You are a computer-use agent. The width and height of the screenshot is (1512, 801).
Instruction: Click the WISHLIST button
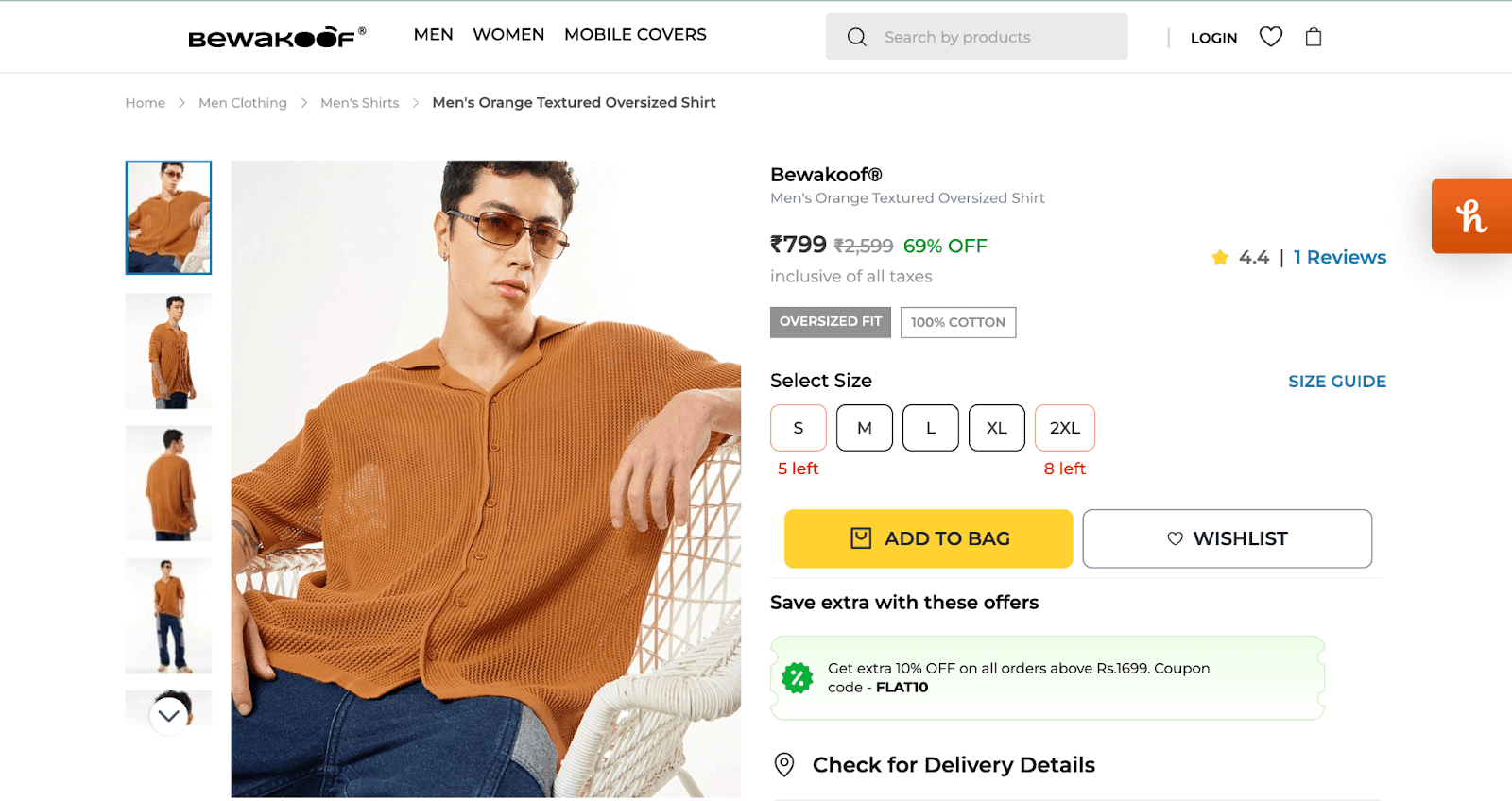(1227, 538)
